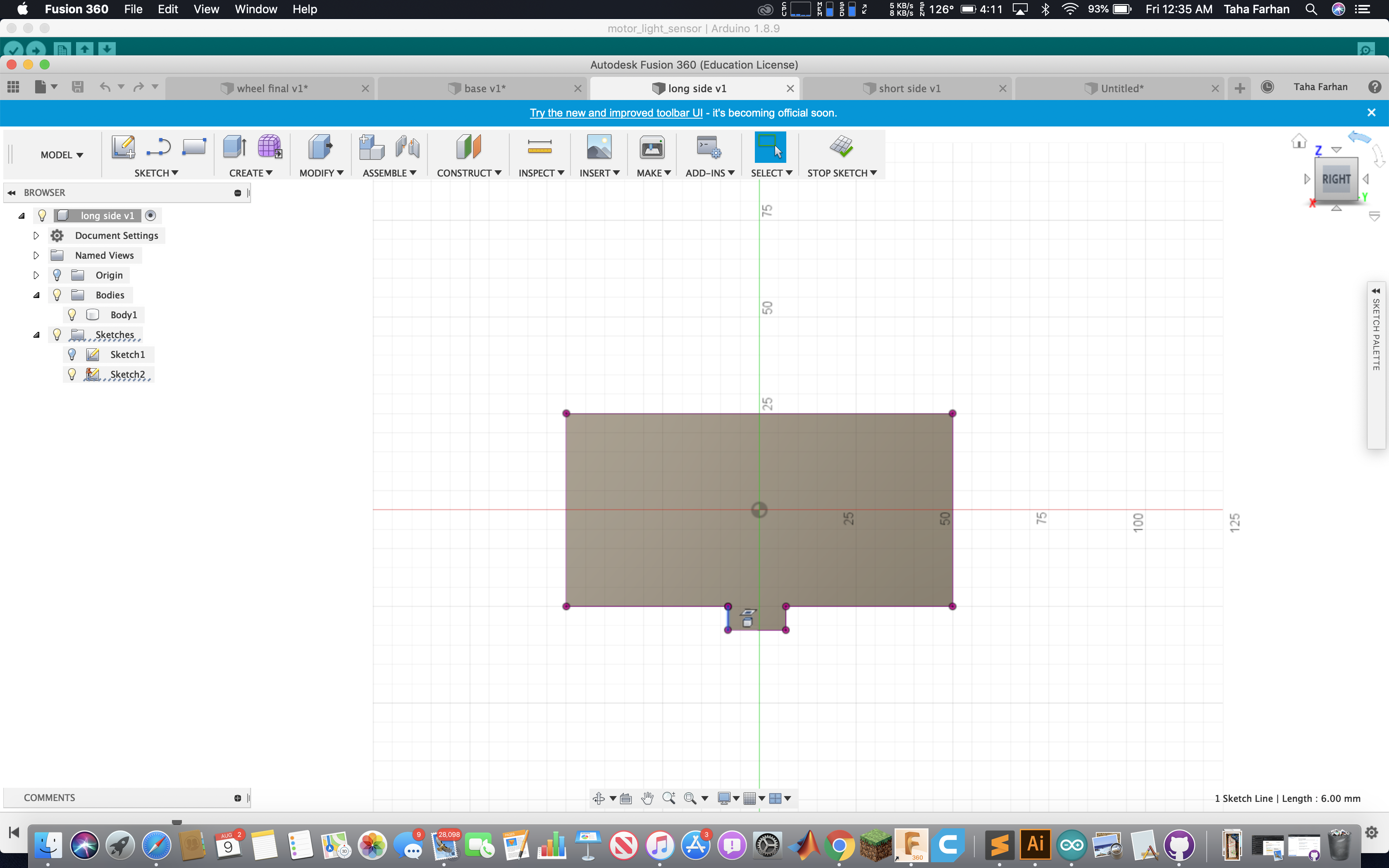This screenshot has width=1389, height=868.
Task: Expand the Sketch Palette panel
Action: point(1376,291)
